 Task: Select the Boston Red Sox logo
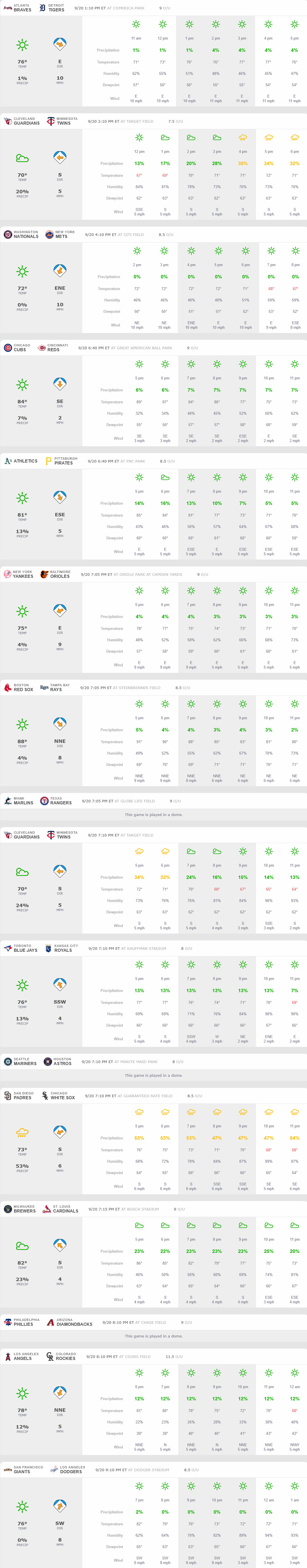[x=8, y=687]
